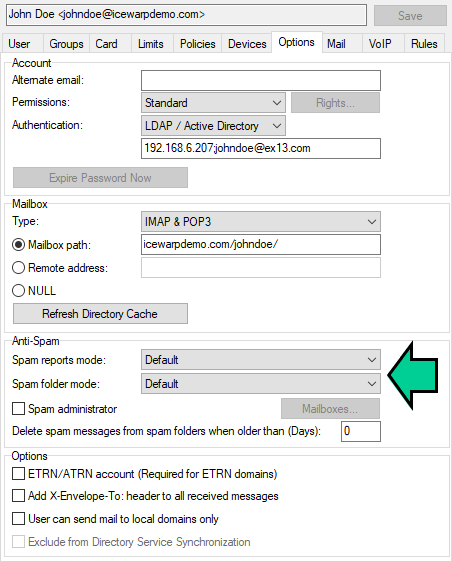The width and height of the screenshot is (452, 561).
Task: Toggle Add X-Envelope-To header checkbox
Action: tap(19, 496)
